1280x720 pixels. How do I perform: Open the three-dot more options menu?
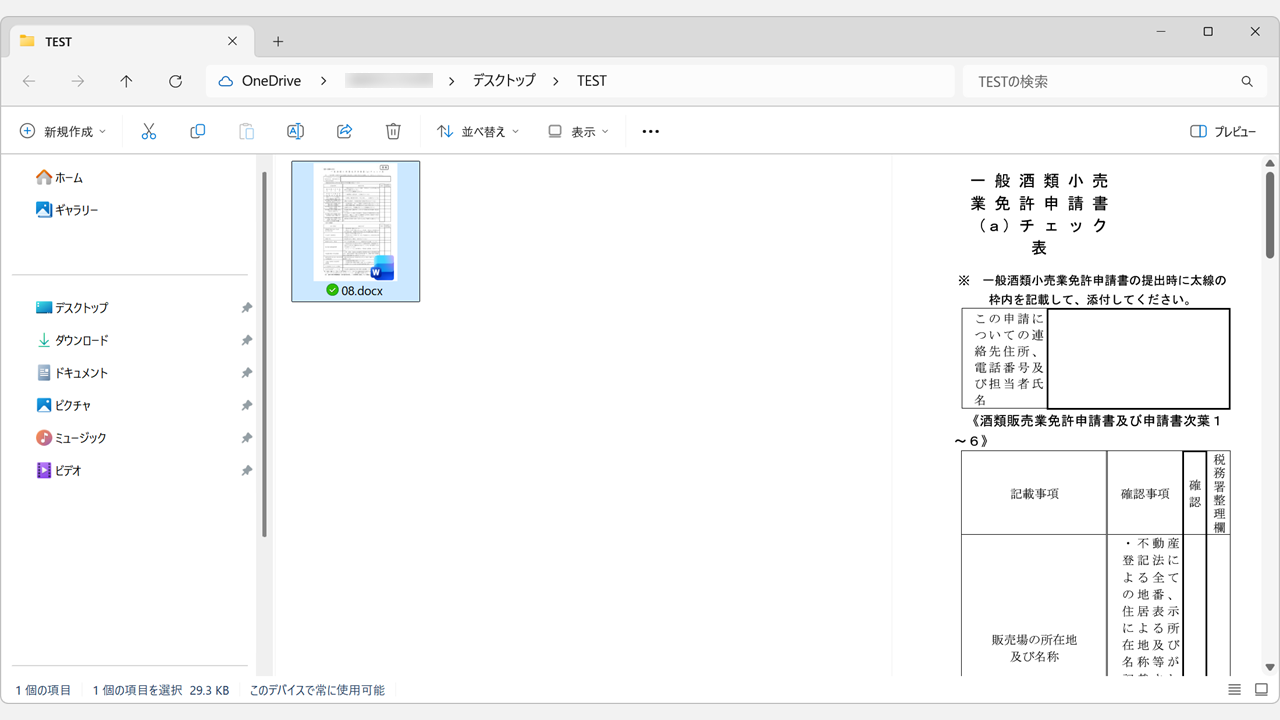tap(651, 132)
